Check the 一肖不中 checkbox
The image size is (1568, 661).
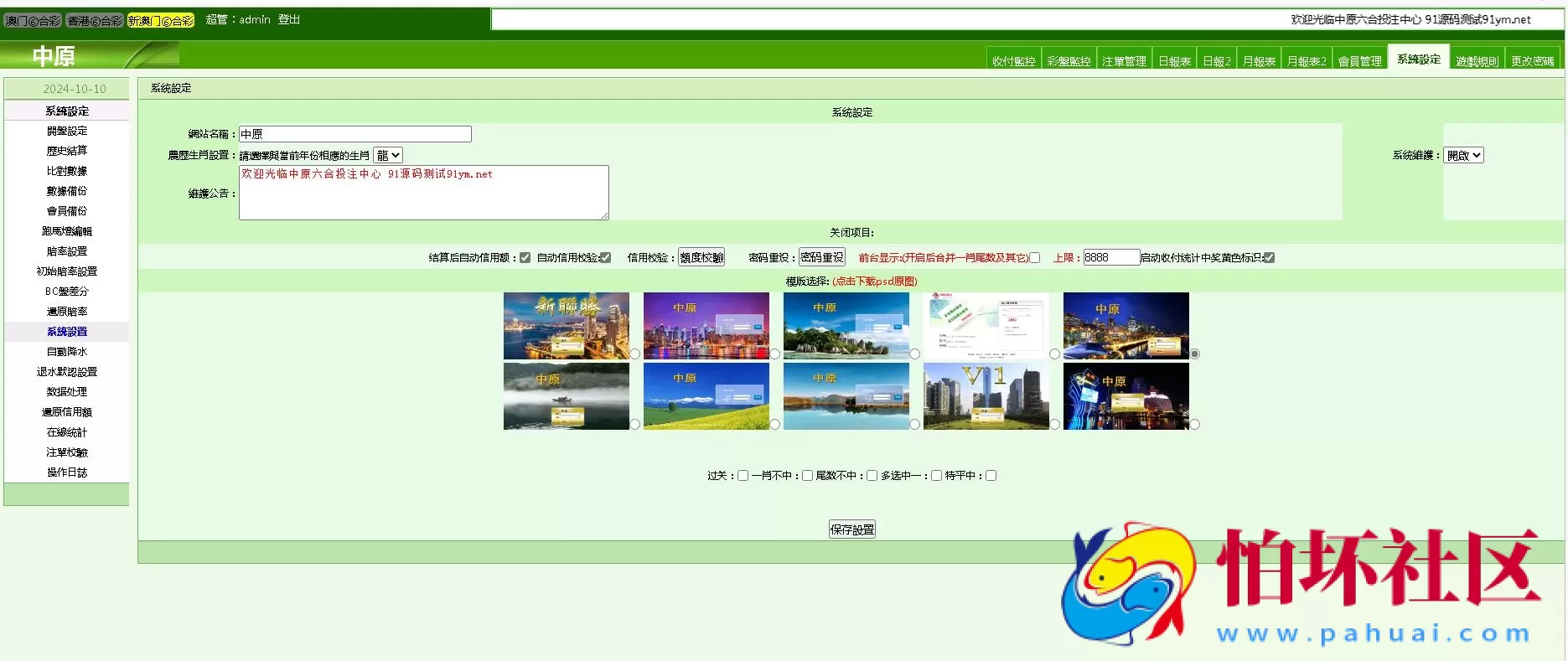pos(807,476)
